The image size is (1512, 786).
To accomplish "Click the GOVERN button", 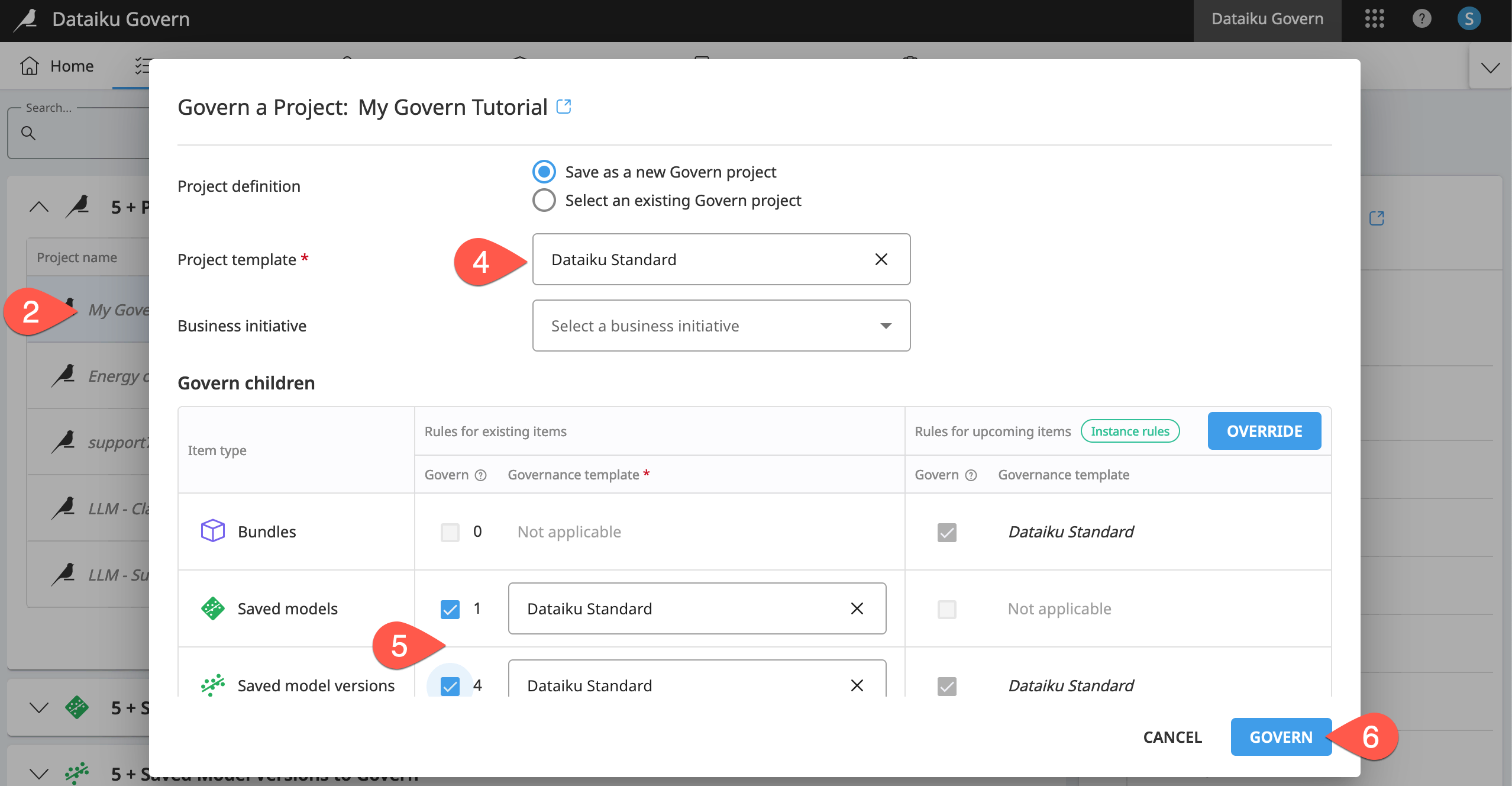I will pyautogui.click(x=1281, y=737).
